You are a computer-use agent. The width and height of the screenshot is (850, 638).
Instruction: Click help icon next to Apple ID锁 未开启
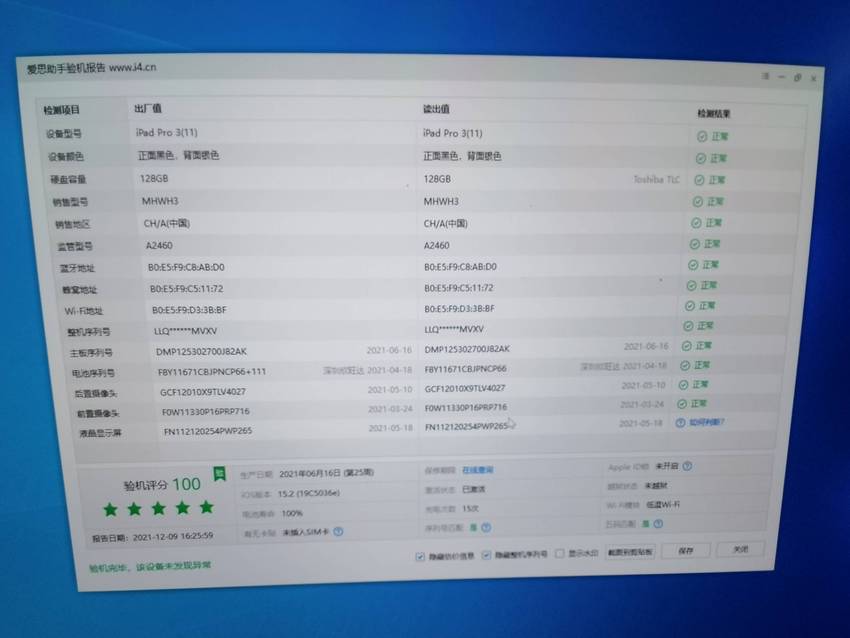(x=687, y=466)
